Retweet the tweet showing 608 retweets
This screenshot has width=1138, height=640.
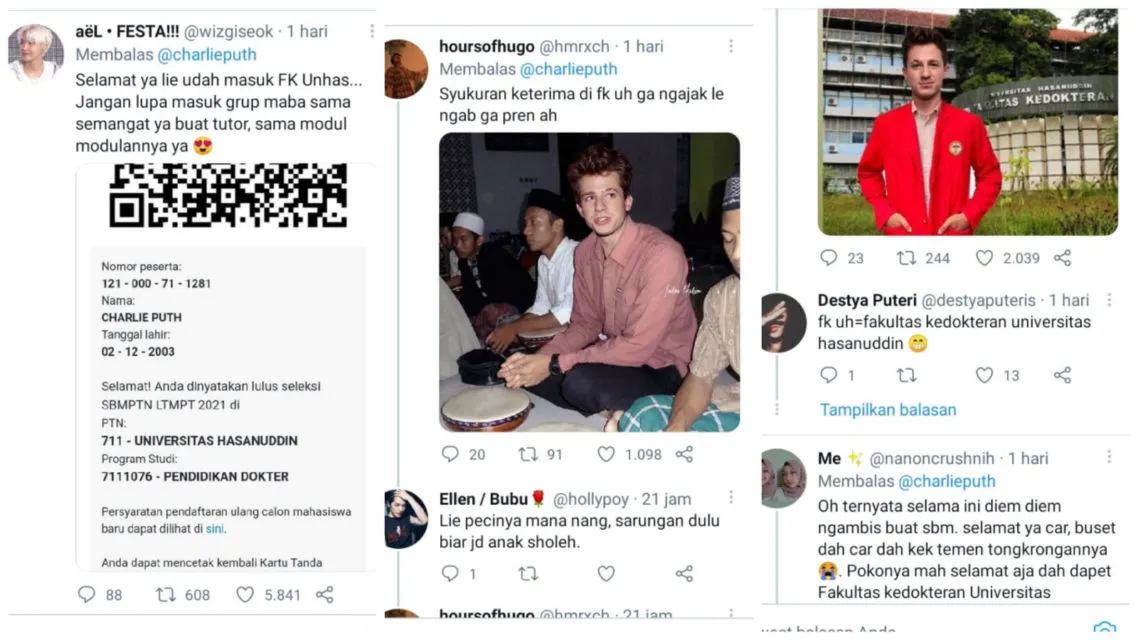tap(165, 595)
